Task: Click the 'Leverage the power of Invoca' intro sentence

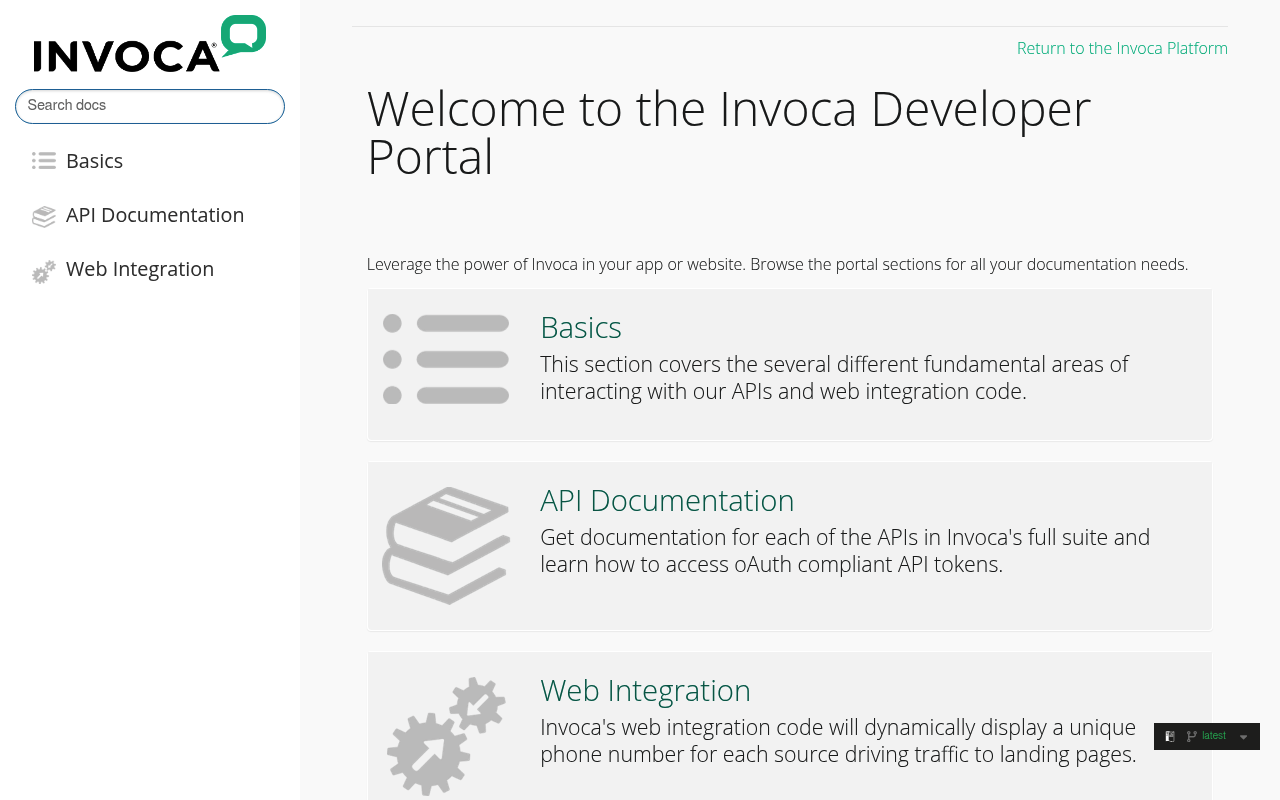Action: (x=777, y=265)
